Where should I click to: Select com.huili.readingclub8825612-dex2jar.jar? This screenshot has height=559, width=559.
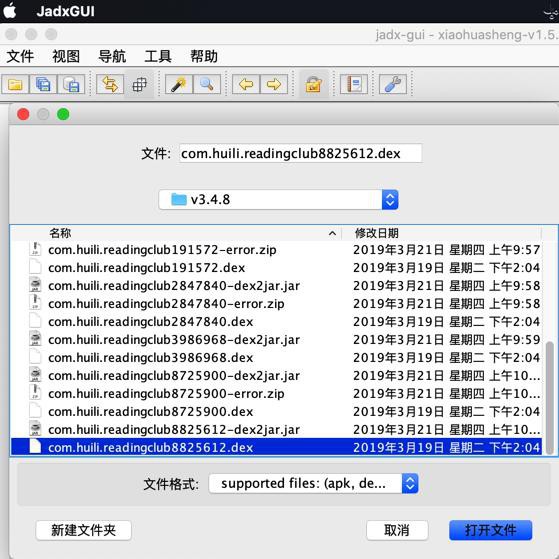276,430
